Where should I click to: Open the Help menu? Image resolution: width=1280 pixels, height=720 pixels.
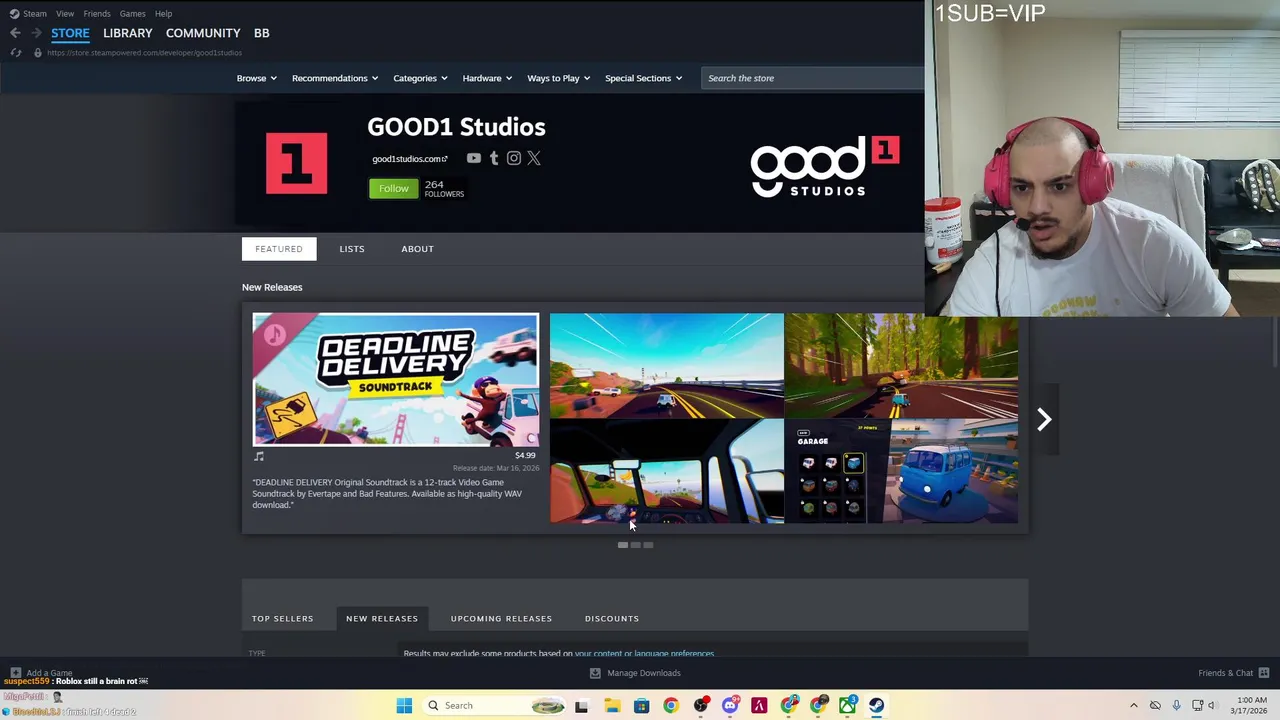click(x=163, y=13)
